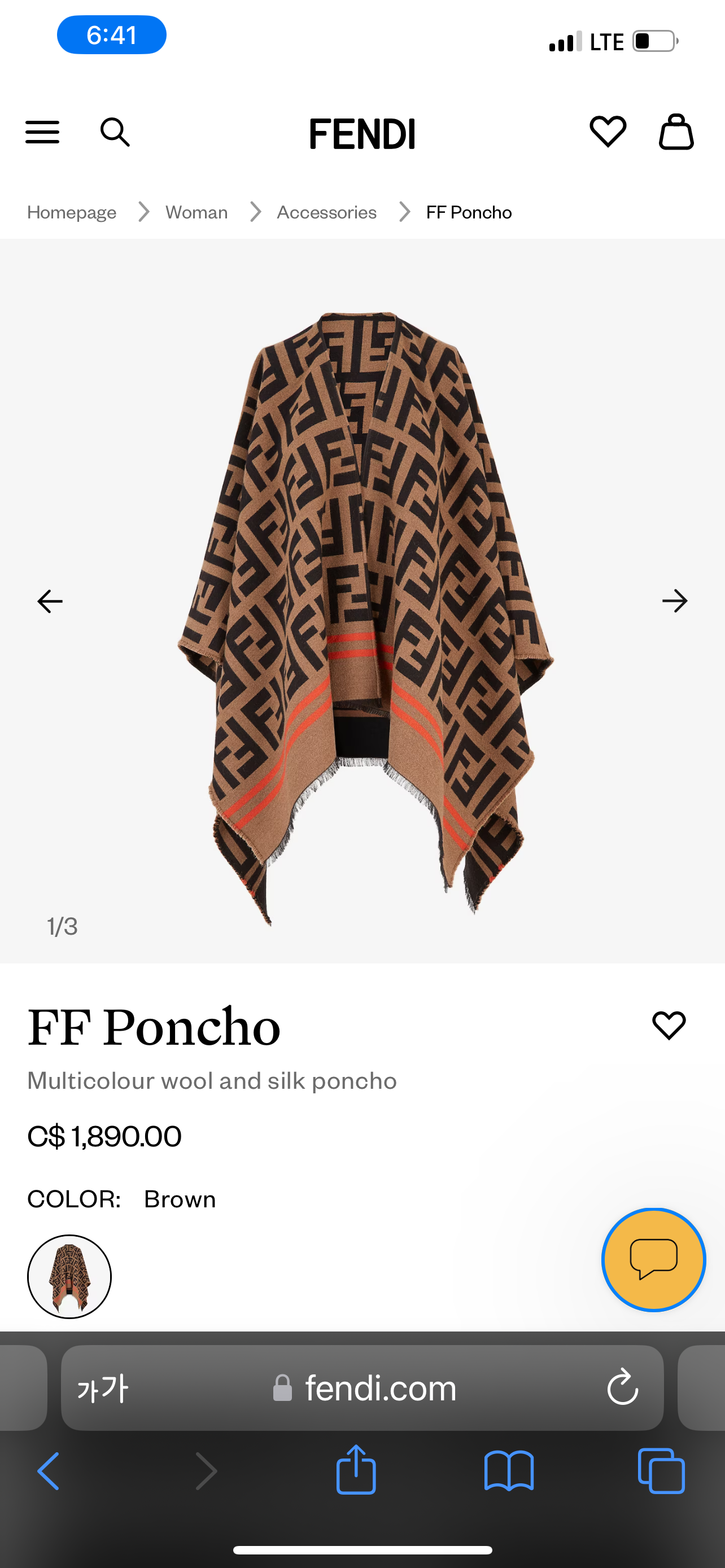This screenshot has height=1568, width=725.
Task: Show Safari open tabs overview
Action: pos(661,1470)
